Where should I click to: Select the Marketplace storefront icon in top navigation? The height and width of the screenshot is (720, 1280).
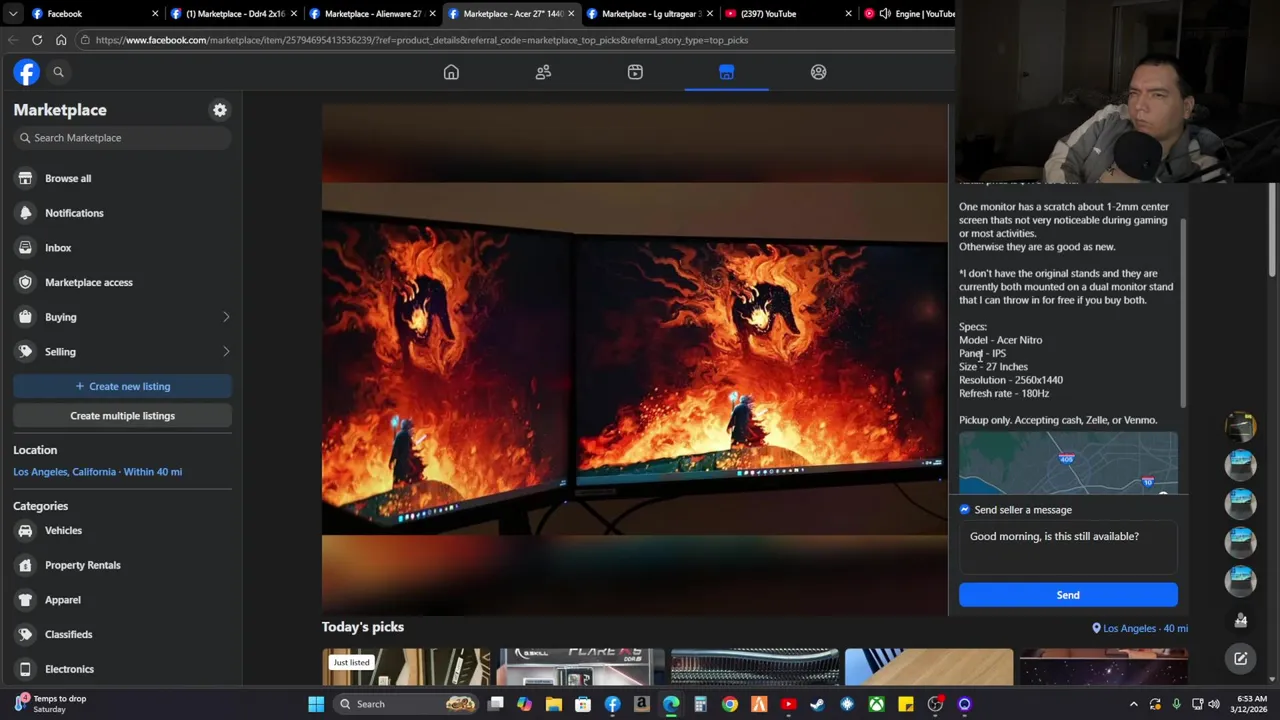click(727, 72)
